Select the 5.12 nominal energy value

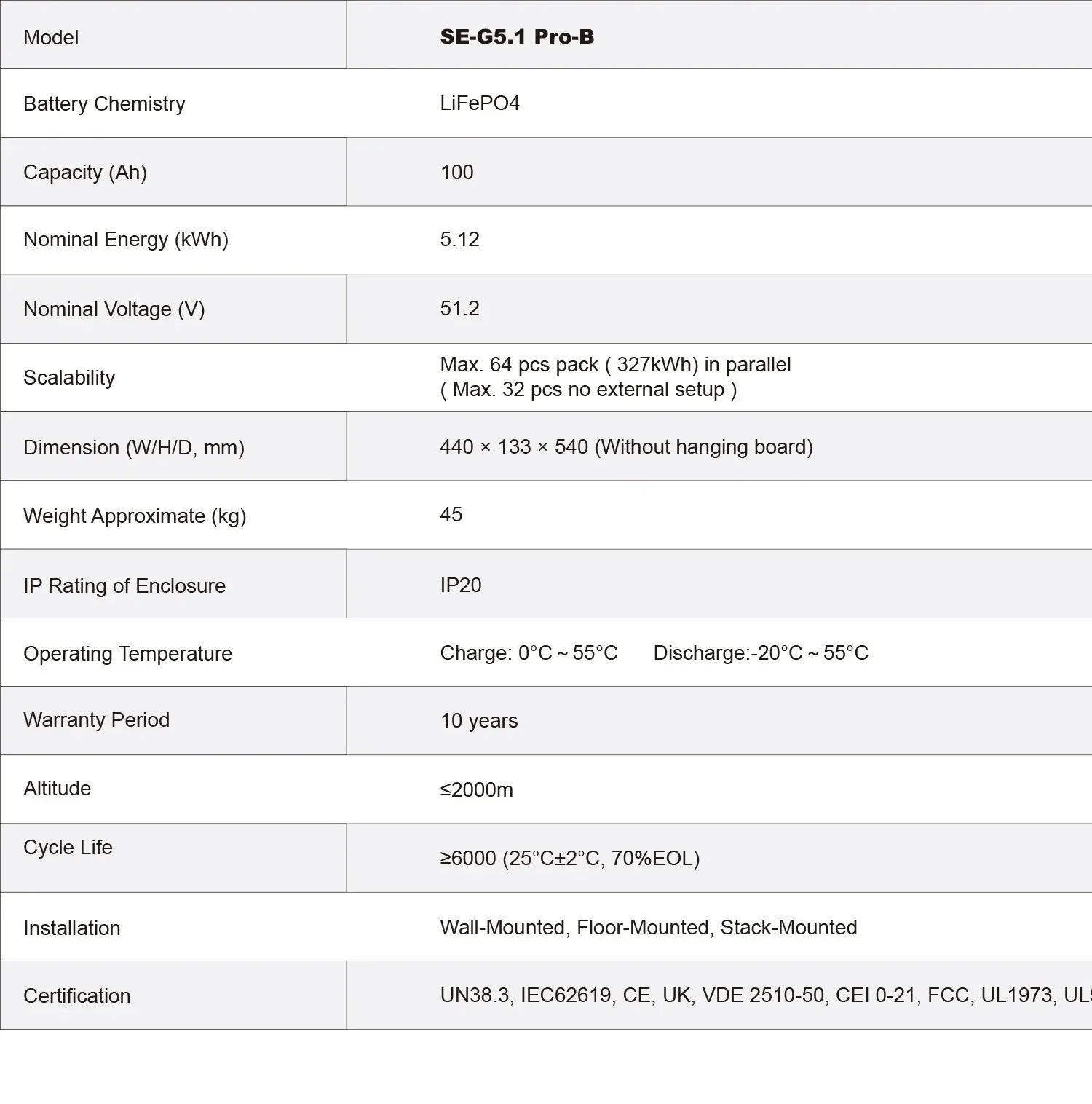tap(459, 240)
